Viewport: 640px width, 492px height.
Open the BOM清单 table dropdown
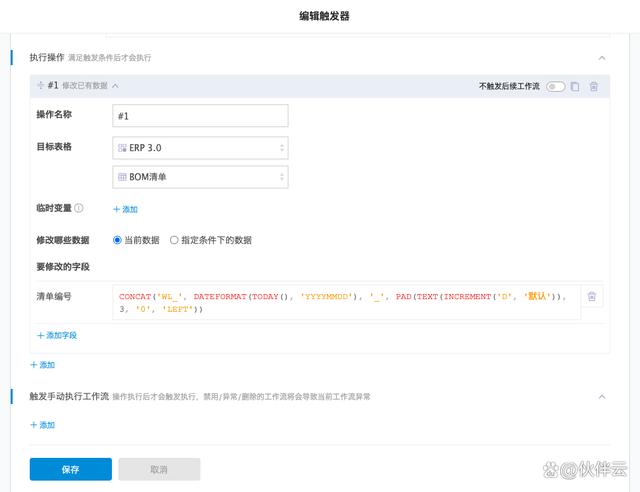[200, 177]
